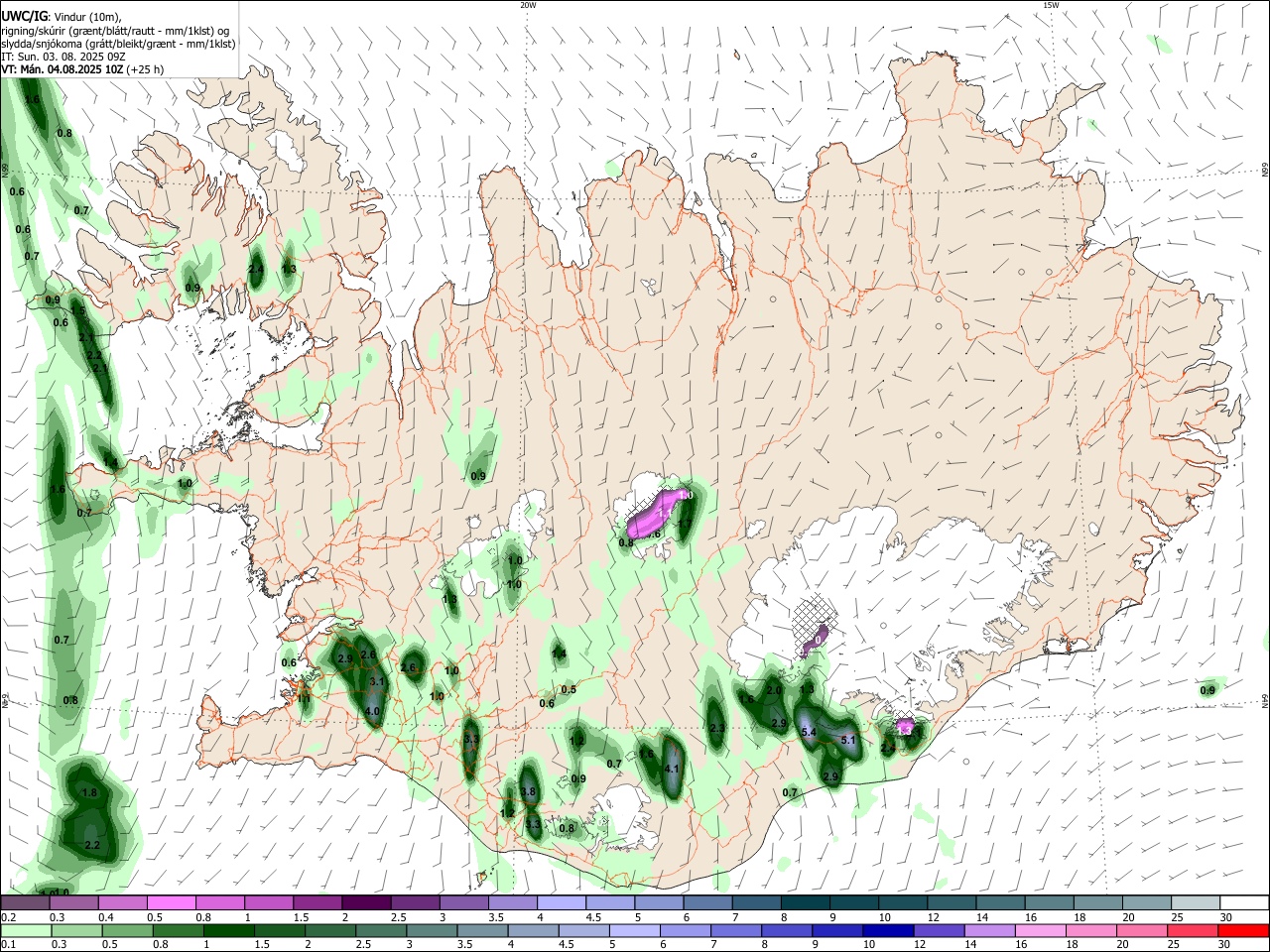
Task: Select the 3.1 precipitation value on the map
Action: [x=377, y=682]
